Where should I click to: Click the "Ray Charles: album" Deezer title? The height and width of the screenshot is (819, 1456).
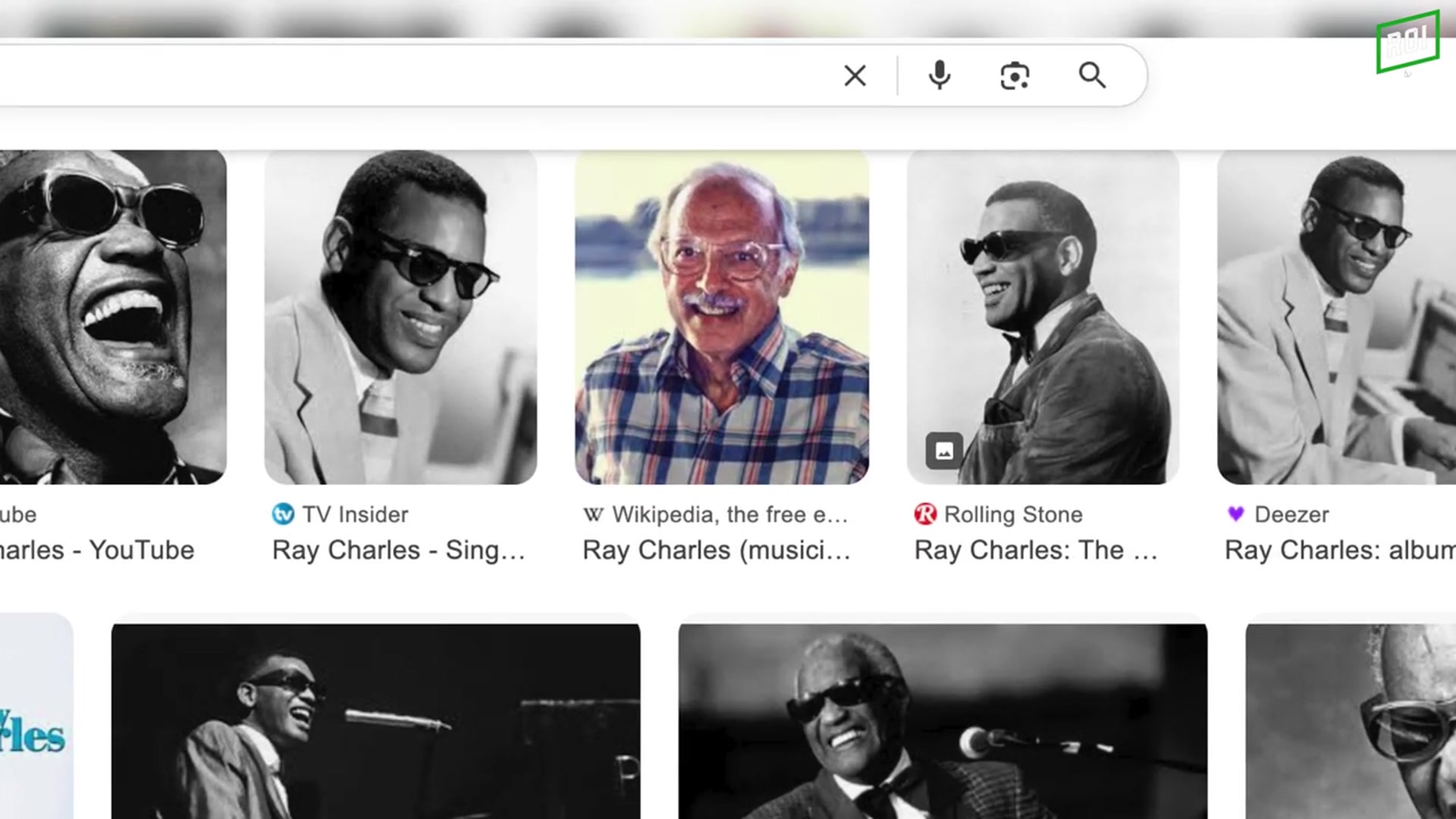click(x=1339, y=550)
